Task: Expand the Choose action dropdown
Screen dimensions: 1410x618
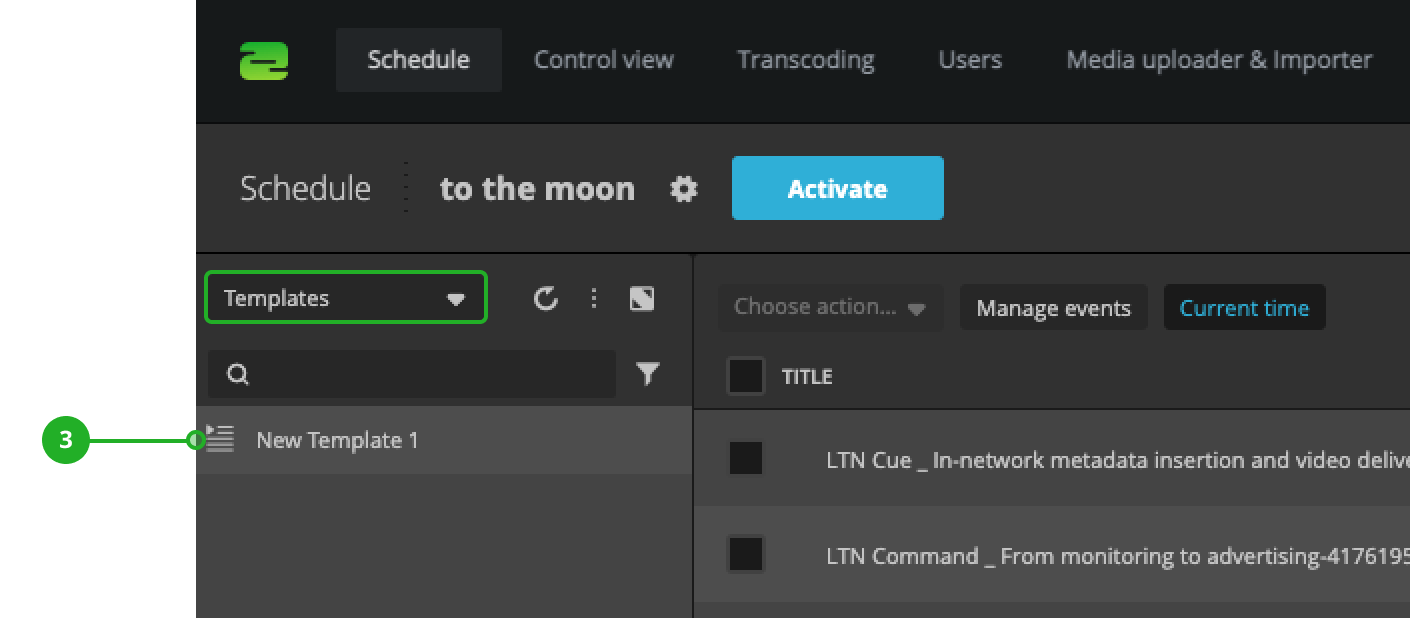Action: click(x=830, y=307)
